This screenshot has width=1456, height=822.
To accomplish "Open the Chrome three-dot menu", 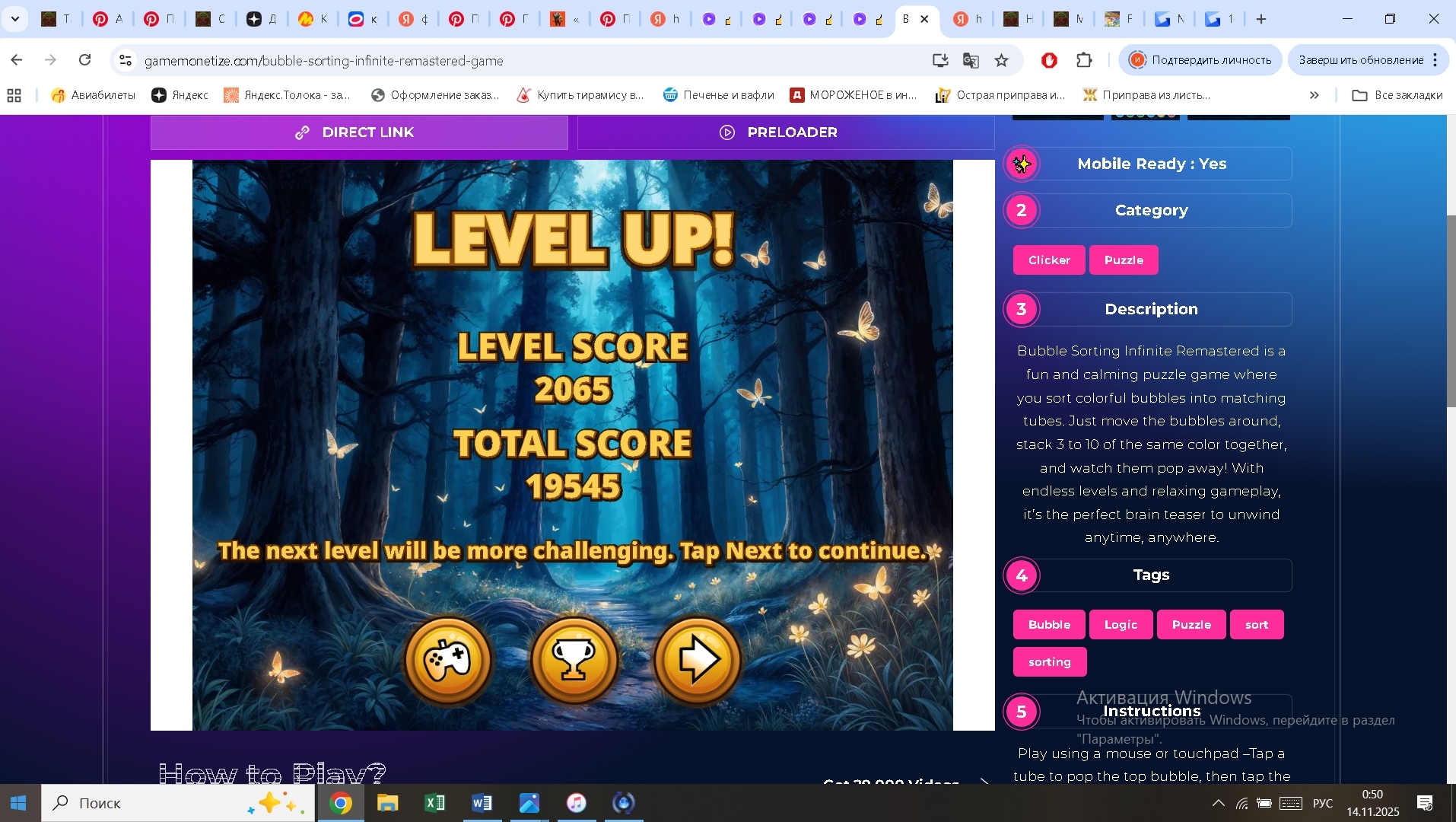I will (1435, 60).
